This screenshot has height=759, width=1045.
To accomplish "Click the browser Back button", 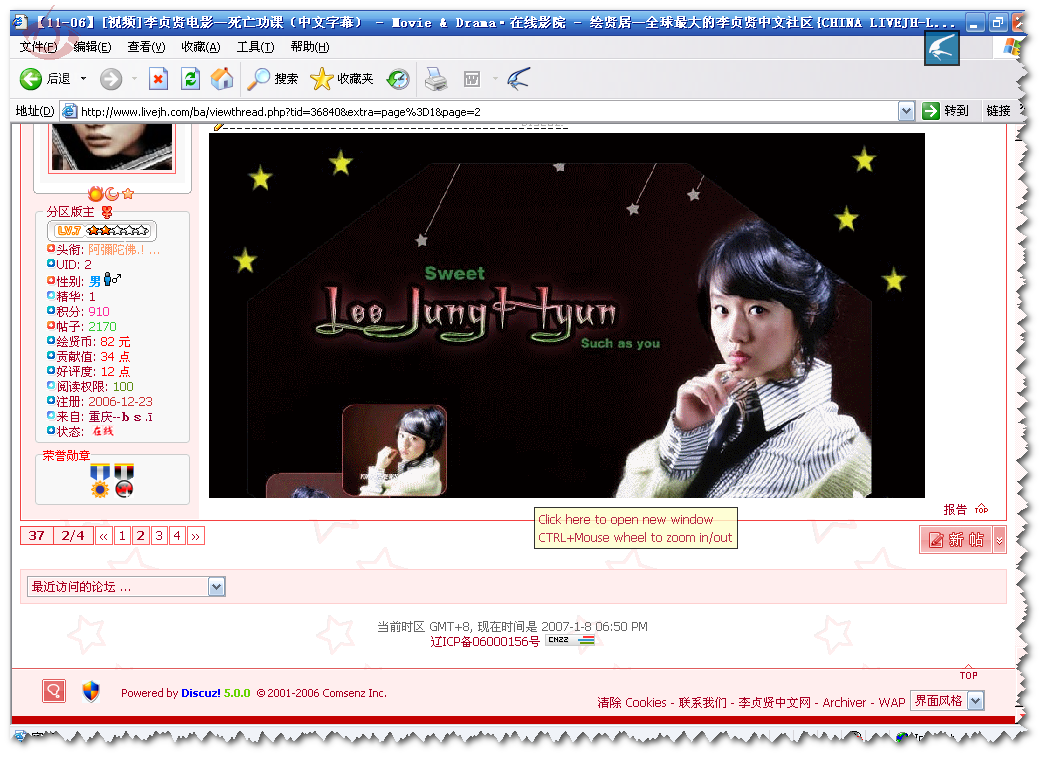I will [x=44, y=79].
